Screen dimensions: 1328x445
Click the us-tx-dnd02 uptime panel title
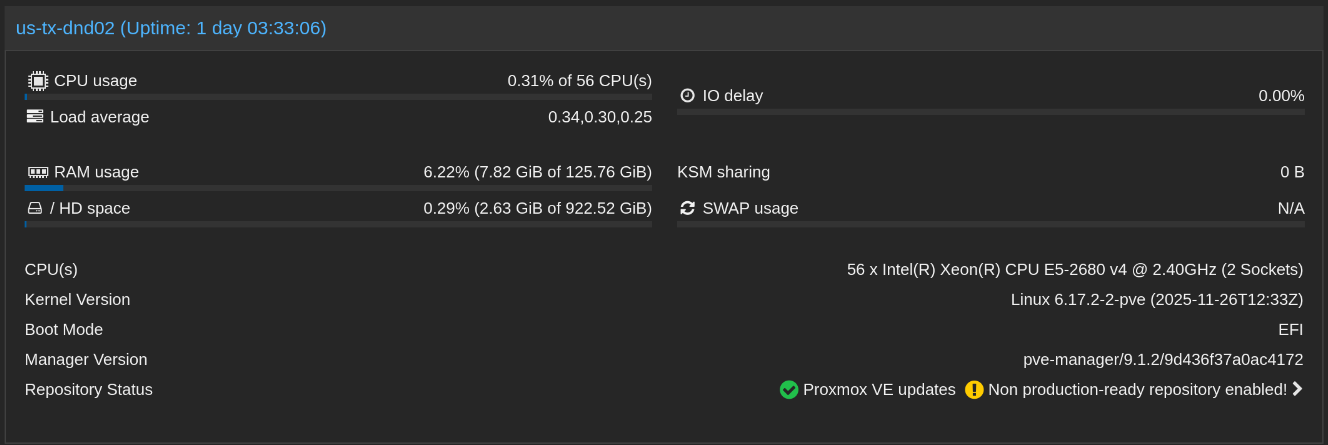(x=171, y=28)
